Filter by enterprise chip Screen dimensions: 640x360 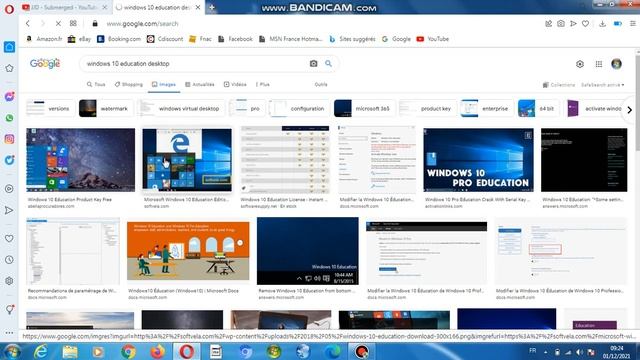[x=487, y=109]
